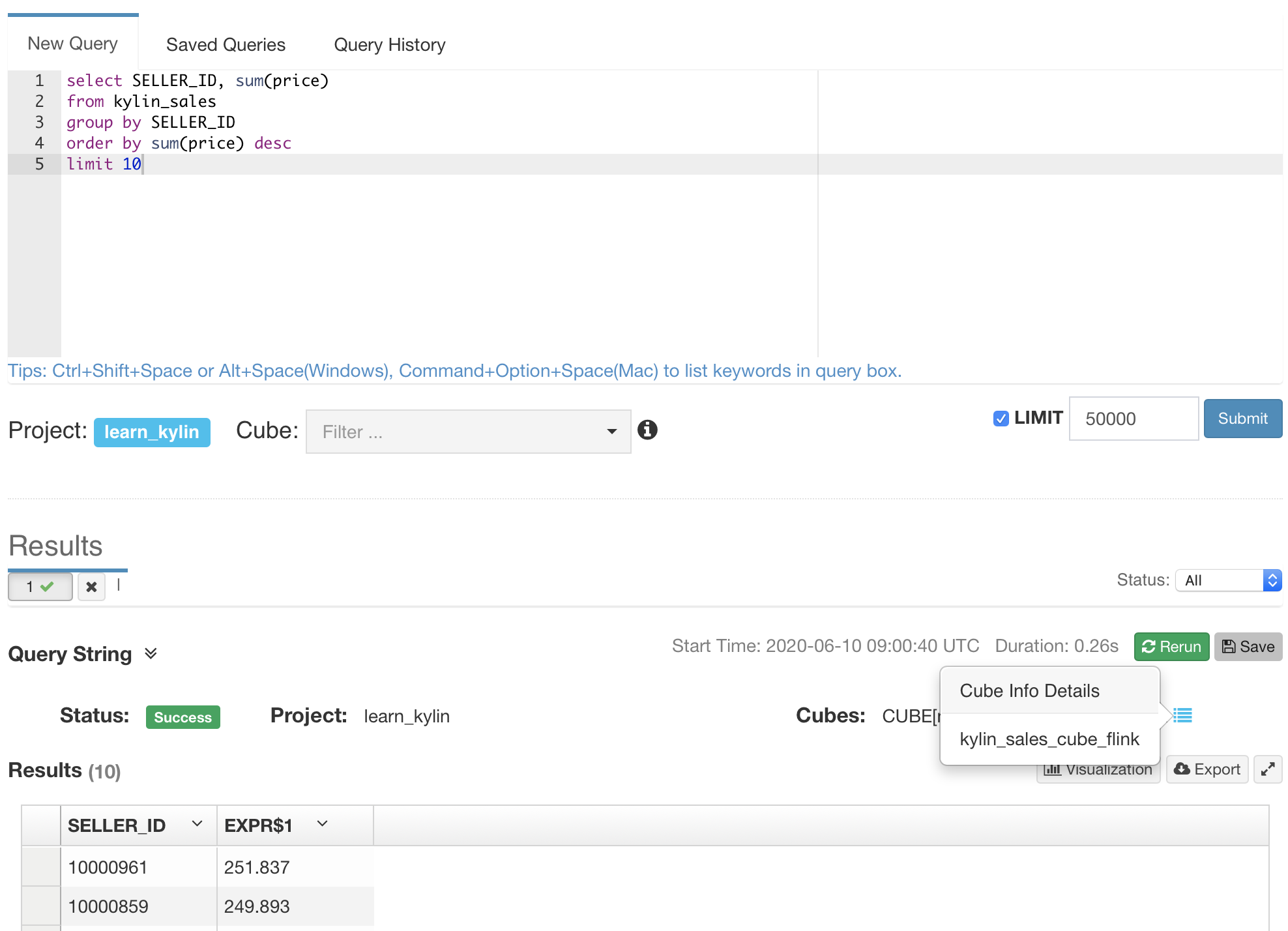
Task: Click Rerun with refresh icon
Action: point(1171,647)
